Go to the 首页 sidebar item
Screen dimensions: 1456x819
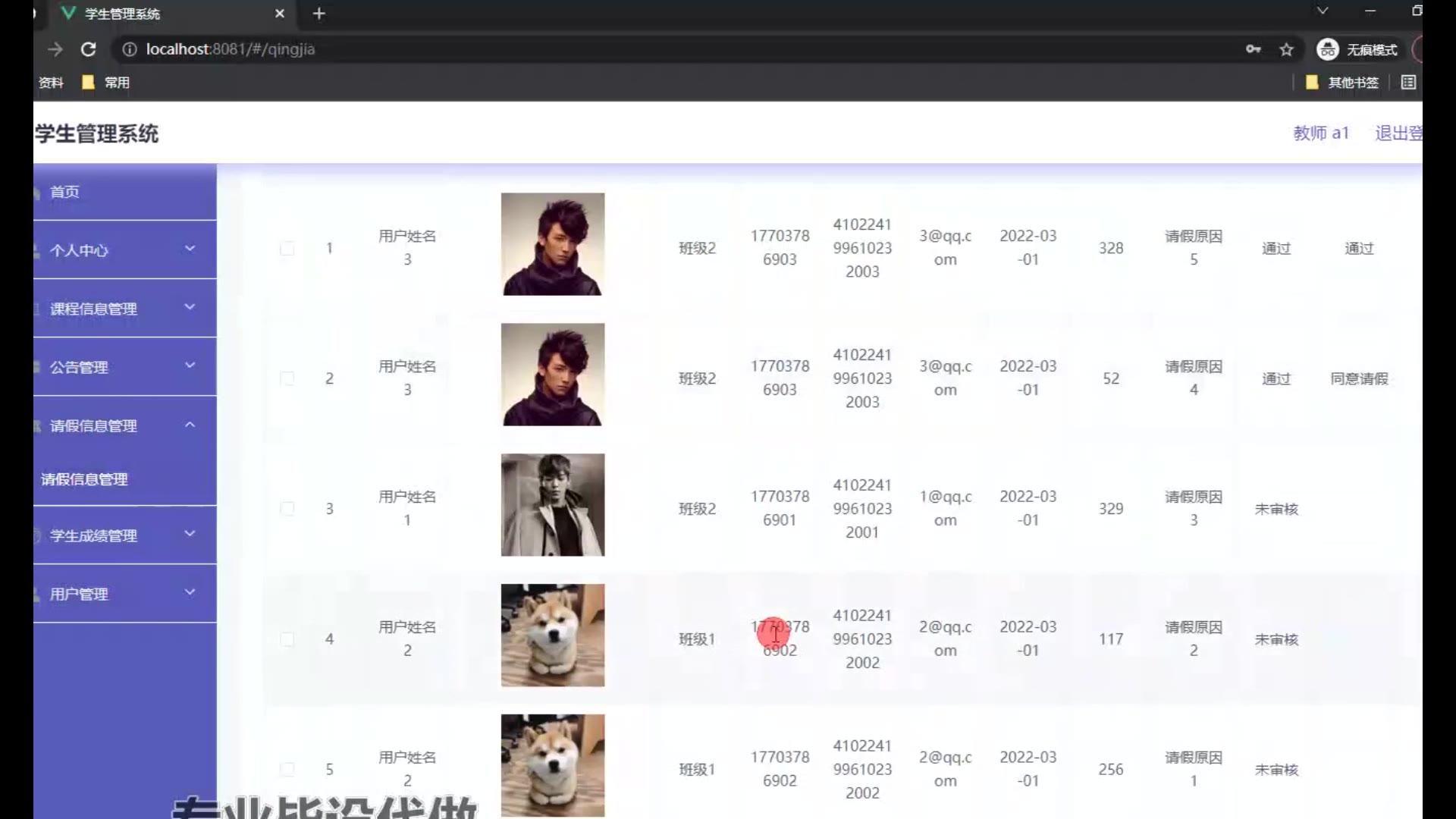coord(65,192)
